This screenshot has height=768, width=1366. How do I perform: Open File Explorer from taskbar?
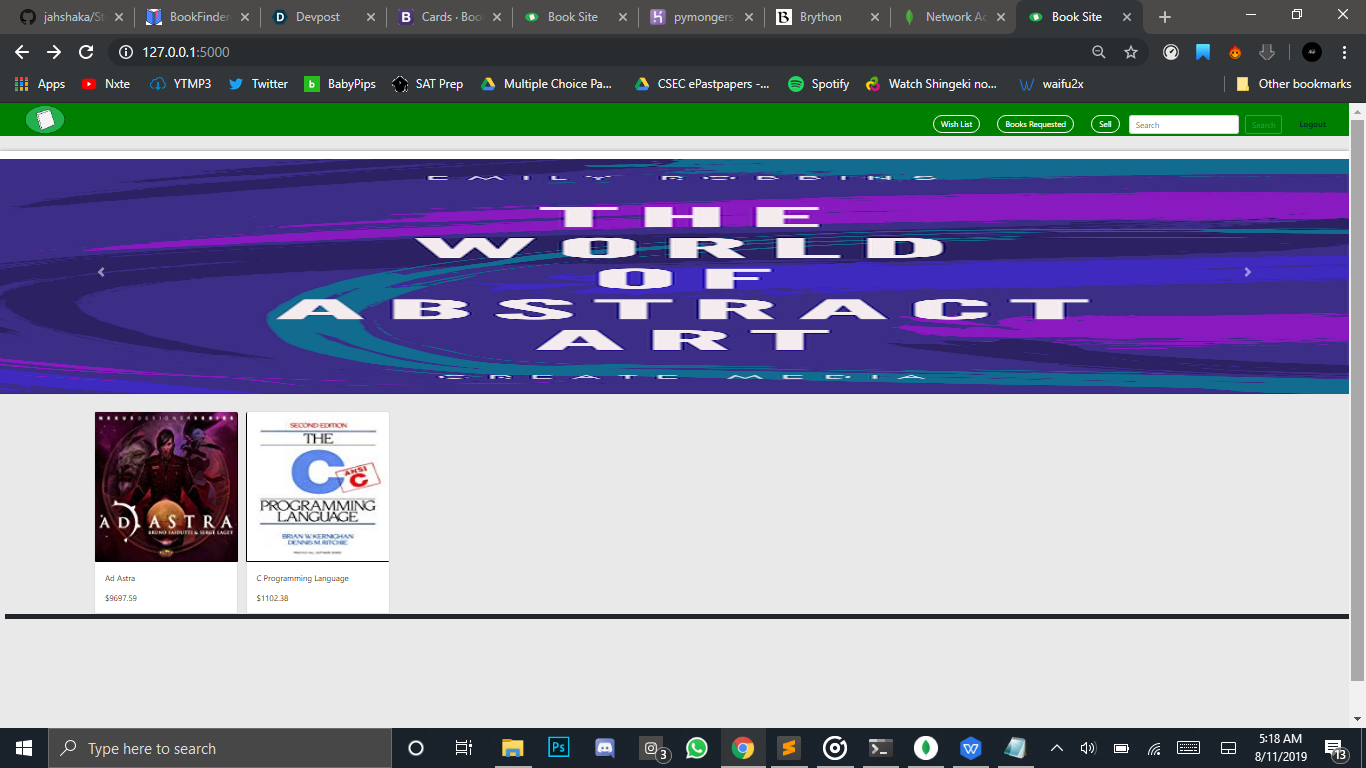point(512,748)
